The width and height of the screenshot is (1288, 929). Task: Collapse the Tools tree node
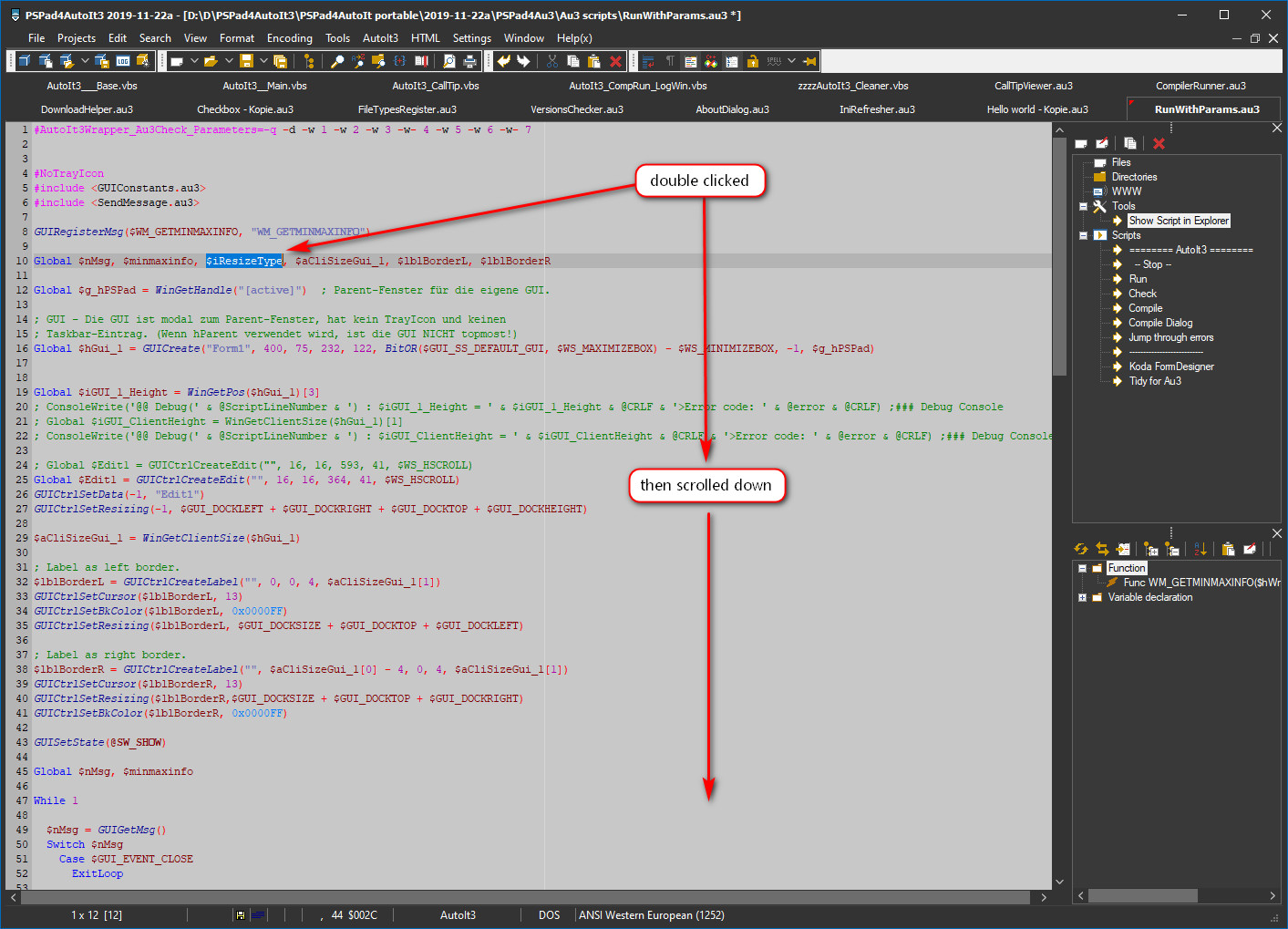[x=1083, y=206]
